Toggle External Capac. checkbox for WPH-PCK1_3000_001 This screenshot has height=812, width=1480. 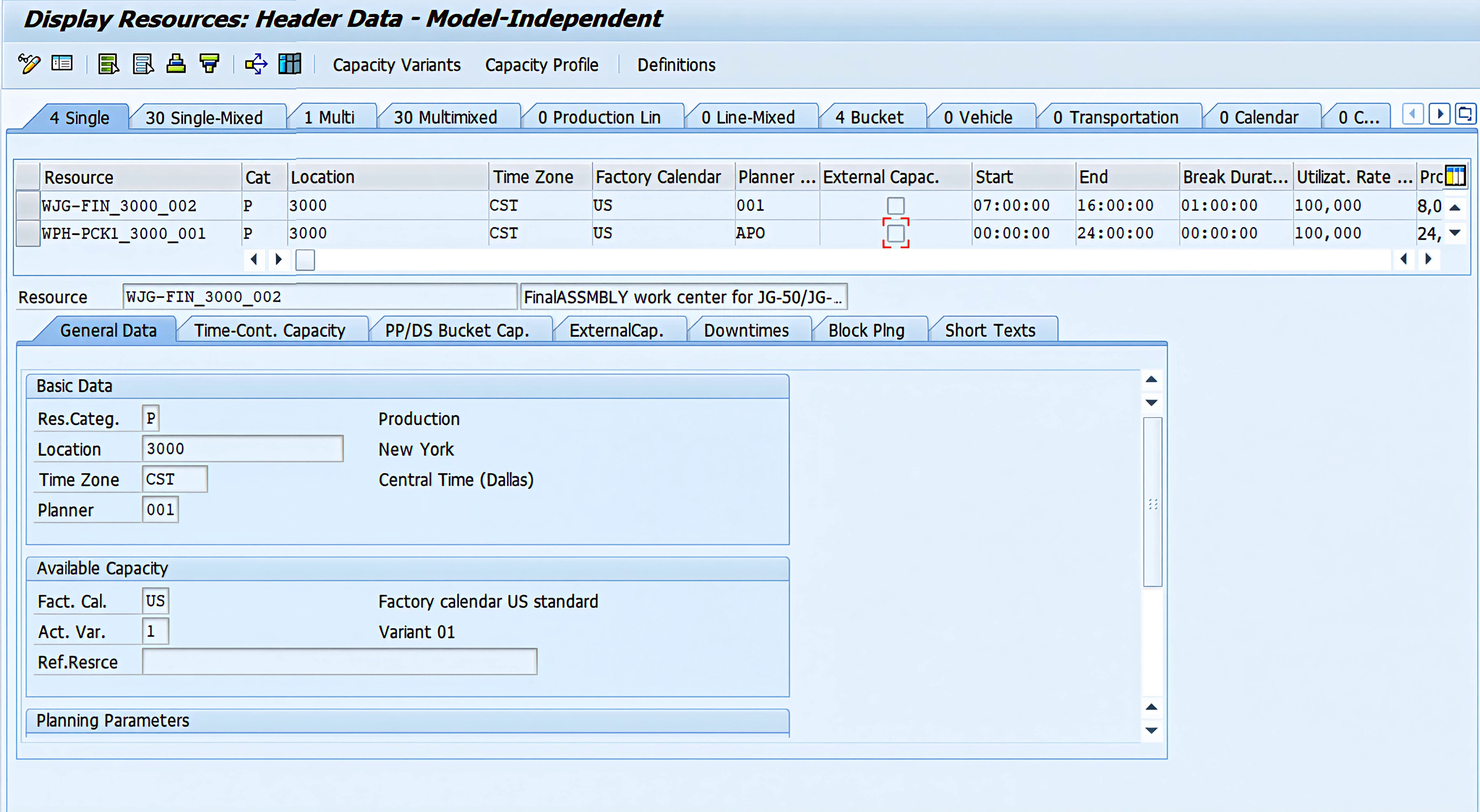click(x=896, y=233)
